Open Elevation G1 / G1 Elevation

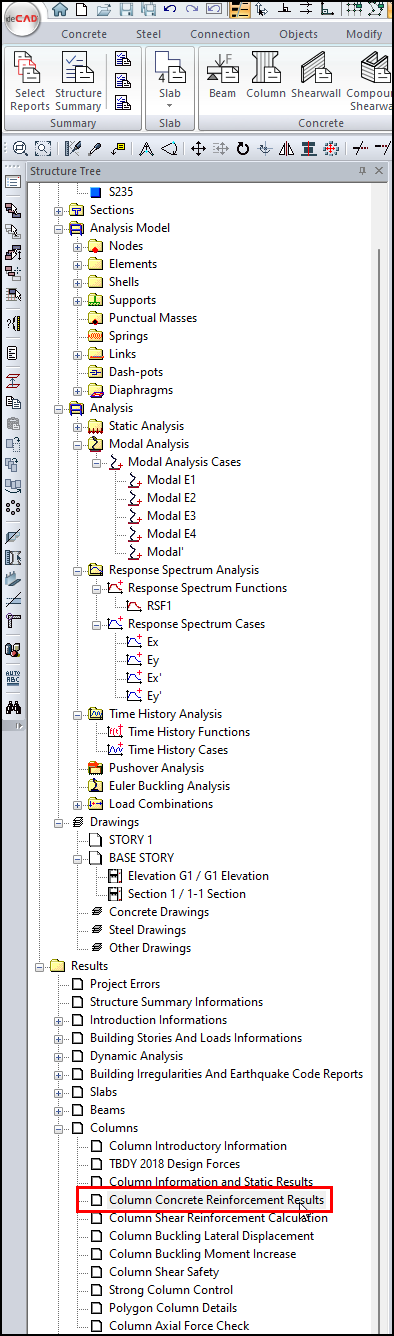[x=198, y=876]
